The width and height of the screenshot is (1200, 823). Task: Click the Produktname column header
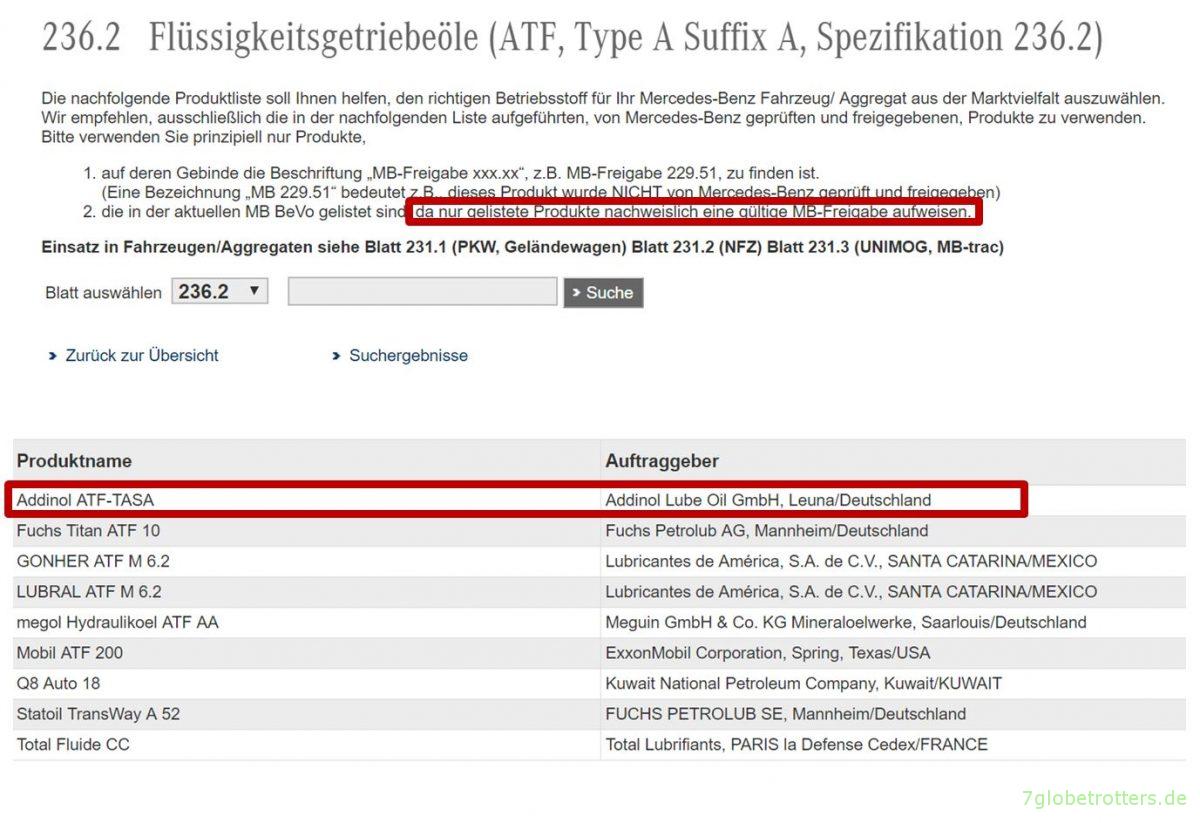click(74, 461)
